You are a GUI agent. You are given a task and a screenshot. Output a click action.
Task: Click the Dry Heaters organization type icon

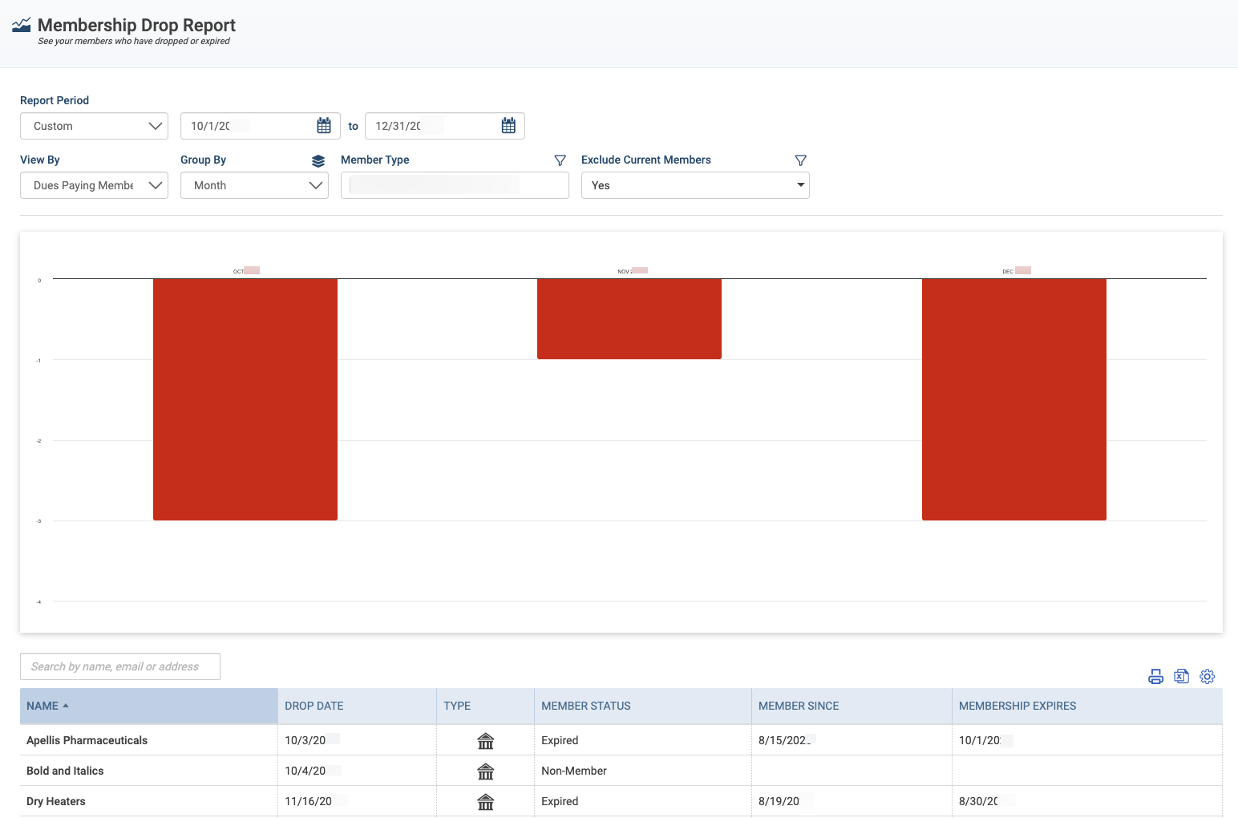pos(486,802)
